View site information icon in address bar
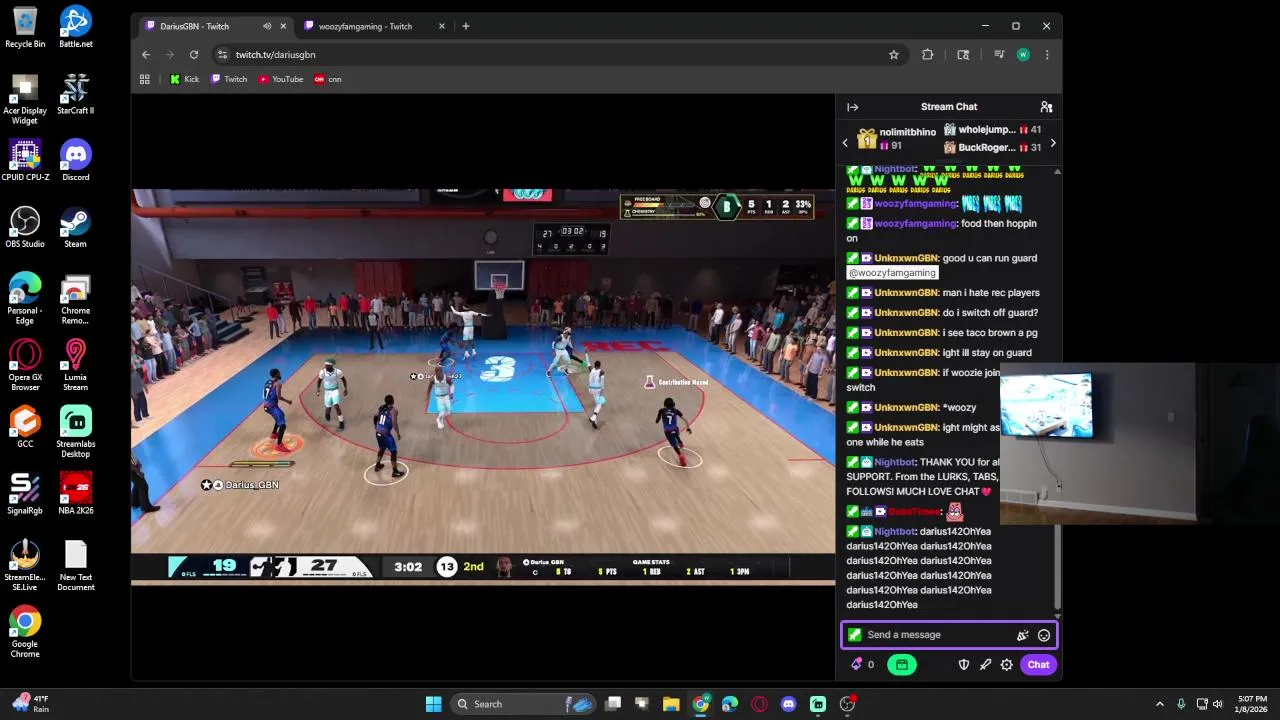Image resolution: width=1280 pixels, height=720 pixels. pyautogui.click(x=222, y=55)
